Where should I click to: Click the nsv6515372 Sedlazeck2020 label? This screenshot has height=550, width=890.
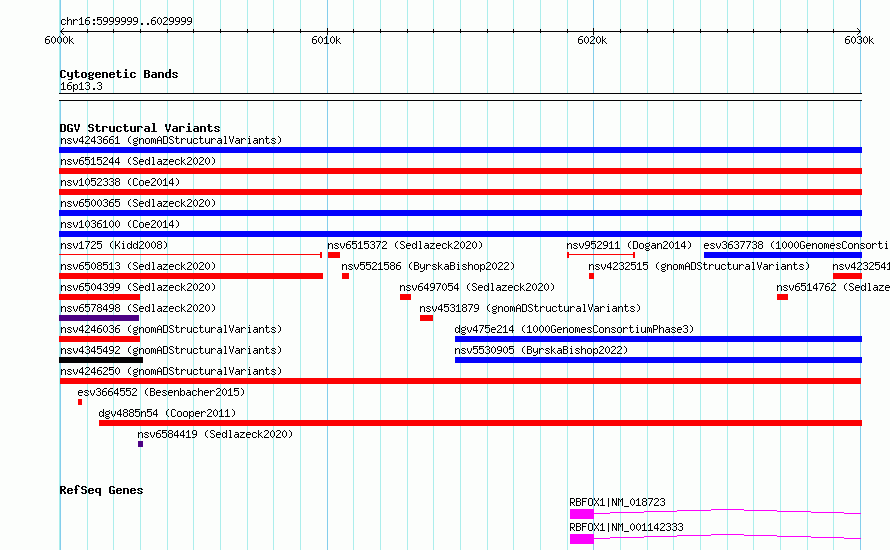tap(405, 245)
